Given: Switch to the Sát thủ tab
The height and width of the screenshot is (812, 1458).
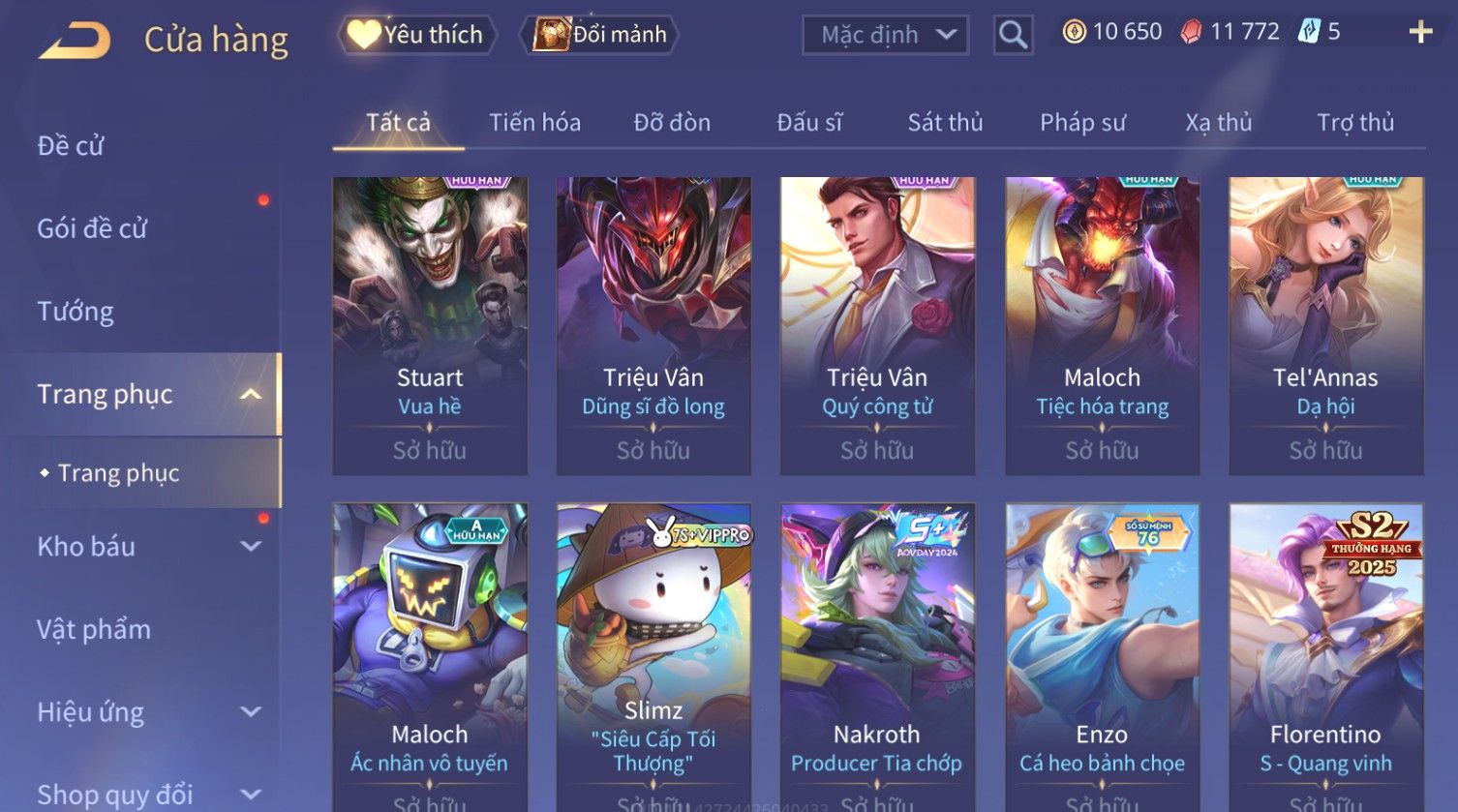Looking at the screenshot, I should click(x=945, y=123).
